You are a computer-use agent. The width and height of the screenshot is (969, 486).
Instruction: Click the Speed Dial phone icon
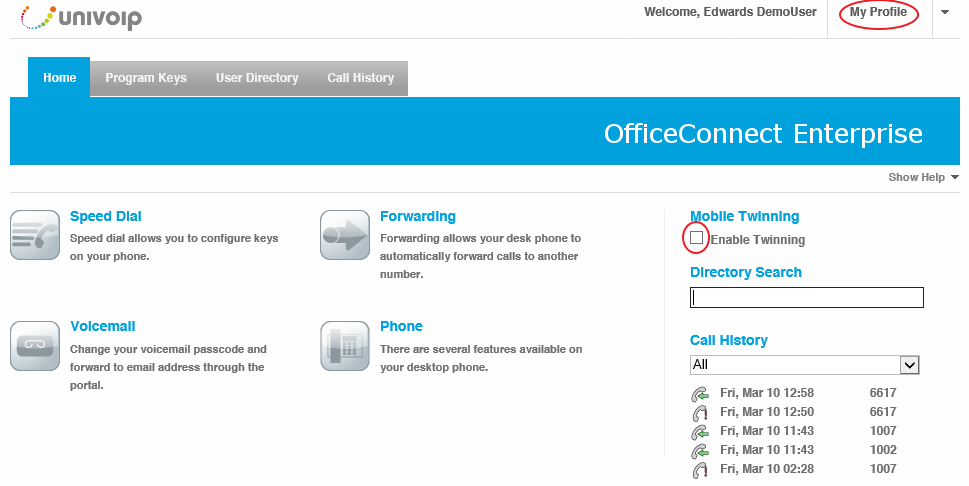(35, 235)
